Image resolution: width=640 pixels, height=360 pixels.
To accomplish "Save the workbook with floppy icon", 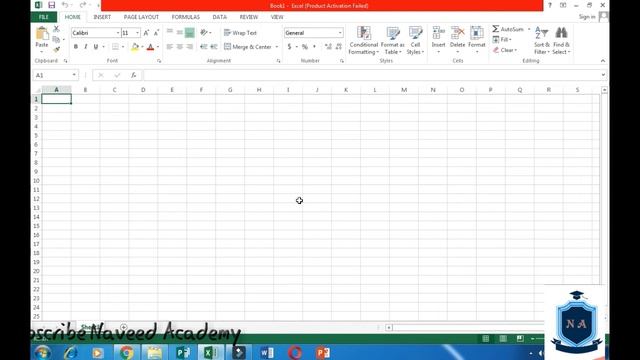I will [x=51, y=5].
